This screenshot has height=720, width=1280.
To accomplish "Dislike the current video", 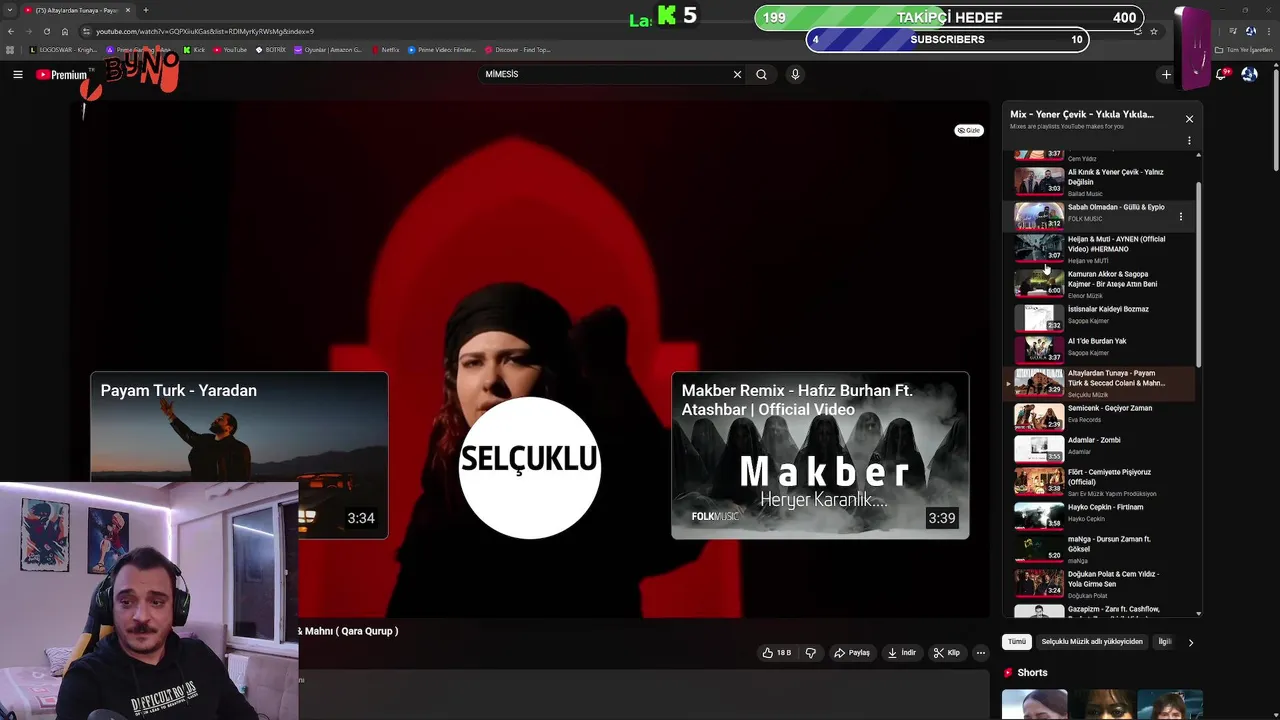I will (811, 653).
